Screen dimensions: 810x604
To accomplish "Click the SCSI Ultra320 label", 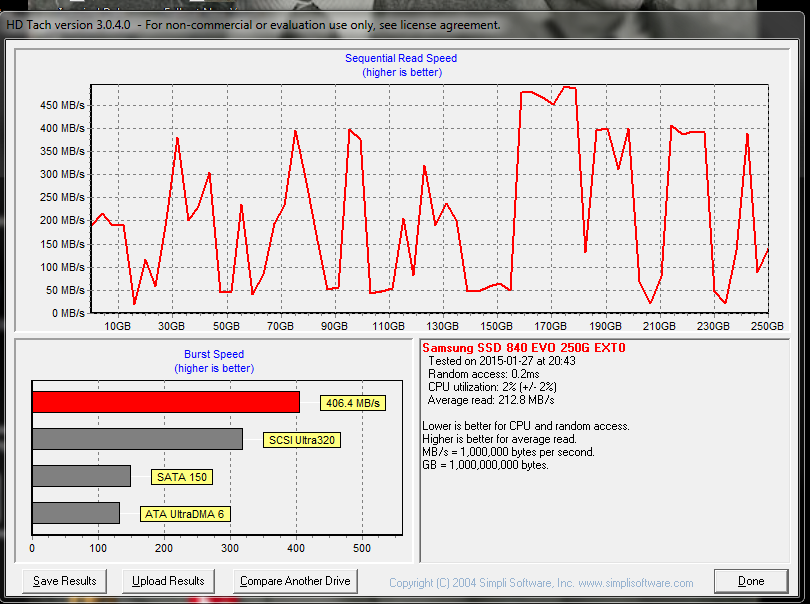I will tap(302, 440).
